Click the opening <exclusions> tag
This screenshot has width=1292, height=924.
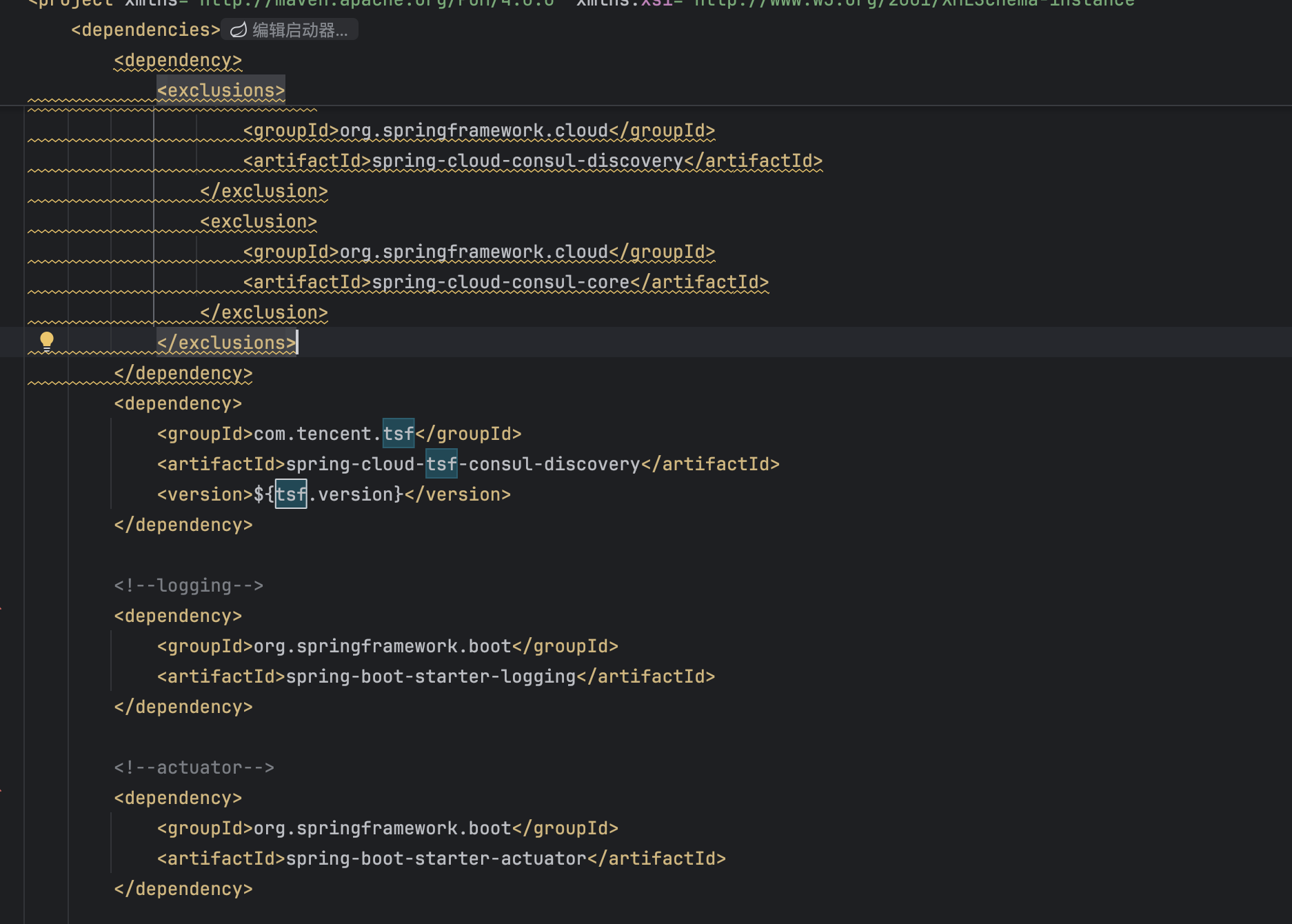coord(221,90)
